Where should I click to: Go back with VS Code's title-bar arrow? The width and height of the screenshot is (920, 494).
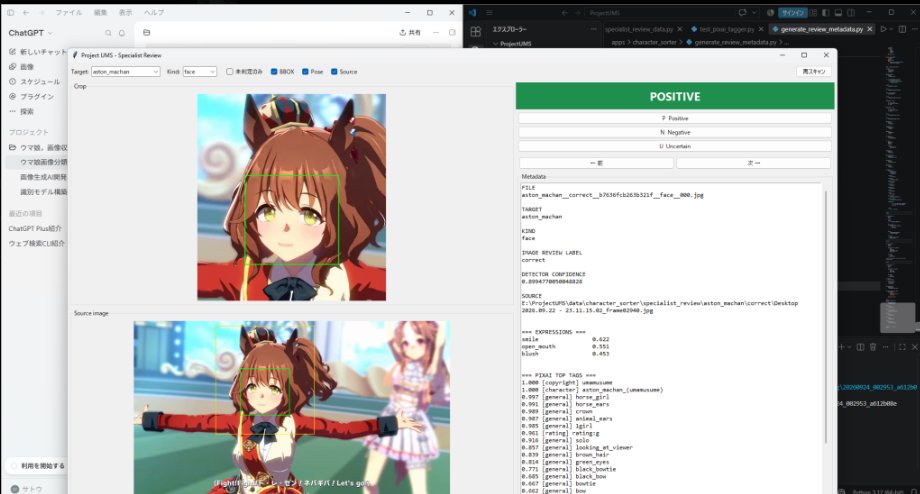tap(564, 12)
